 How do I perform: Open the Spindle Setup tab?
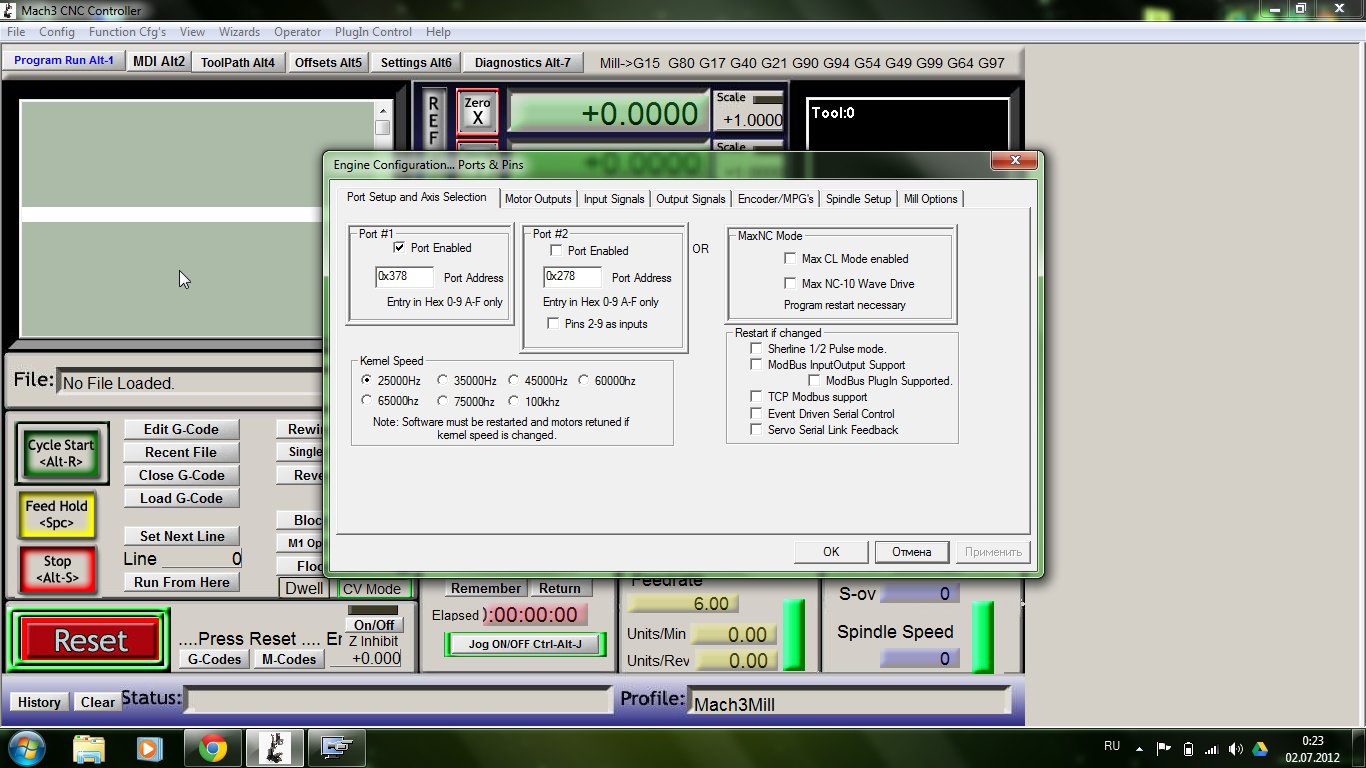(857, 199)
